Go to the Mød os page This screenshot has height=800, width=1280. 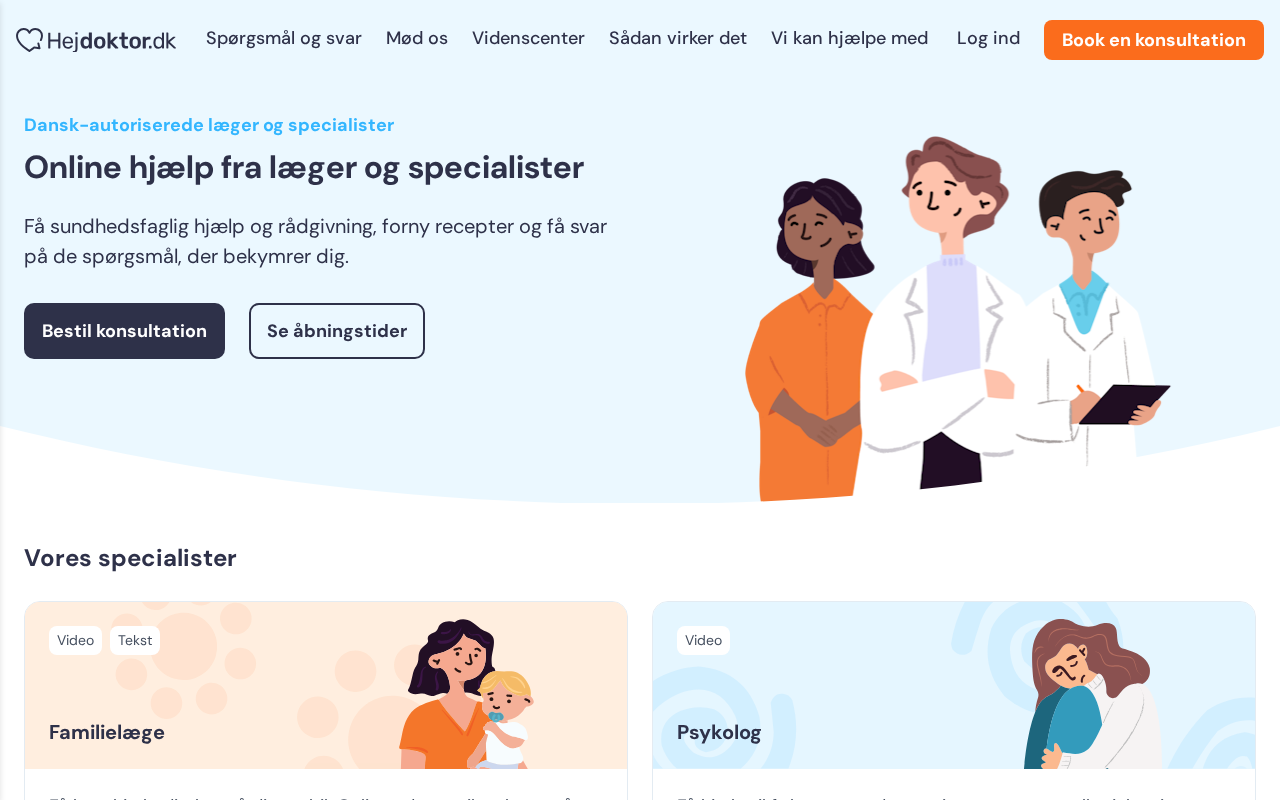click(417, 38)
